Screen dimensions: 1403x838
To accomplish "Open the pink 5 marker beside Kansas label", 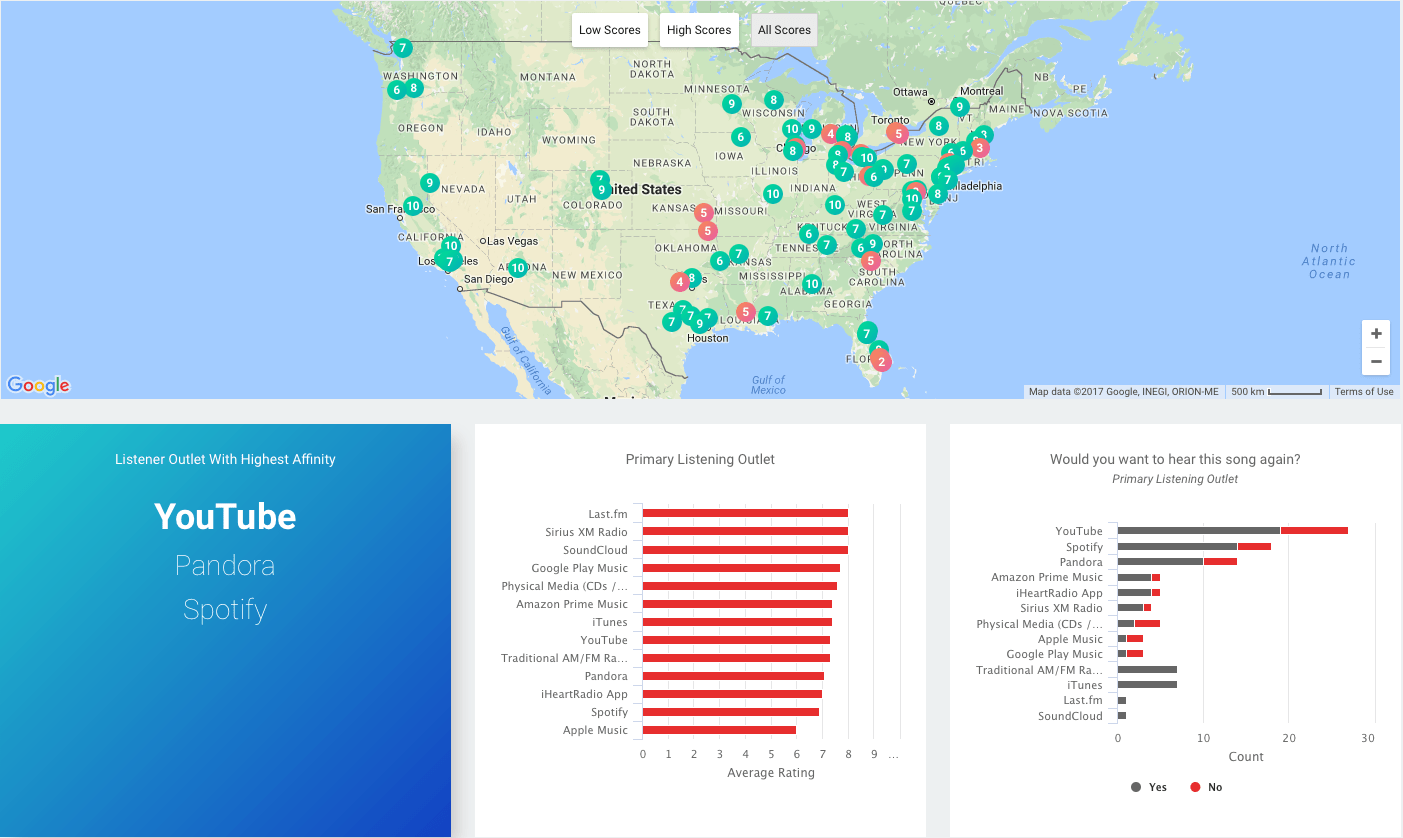I will (x=703, y=213).
